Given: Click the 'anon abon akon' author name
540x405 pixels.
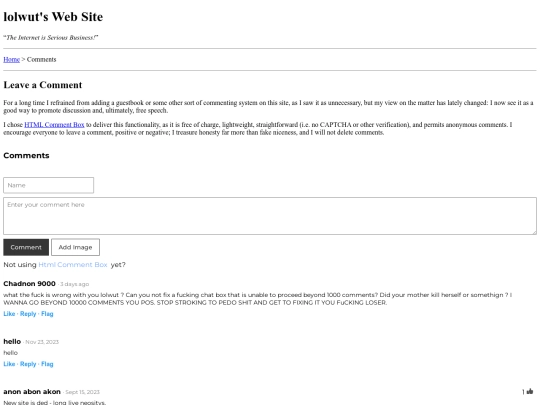Looking at the screenshot, I should click(32, 392).
